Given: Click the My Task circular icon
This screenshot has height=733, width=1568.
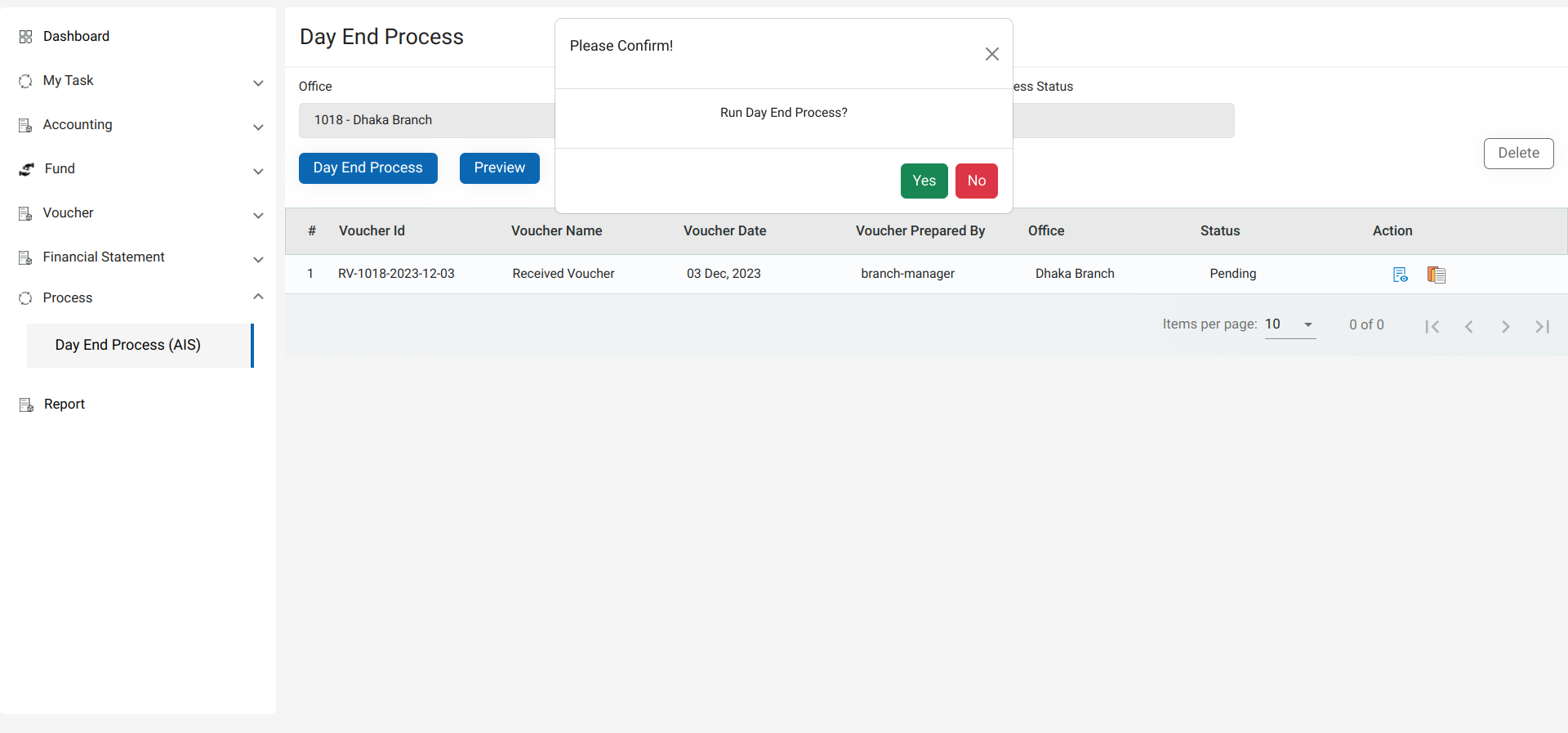Looking at the screenshot, I should (25, 81).
